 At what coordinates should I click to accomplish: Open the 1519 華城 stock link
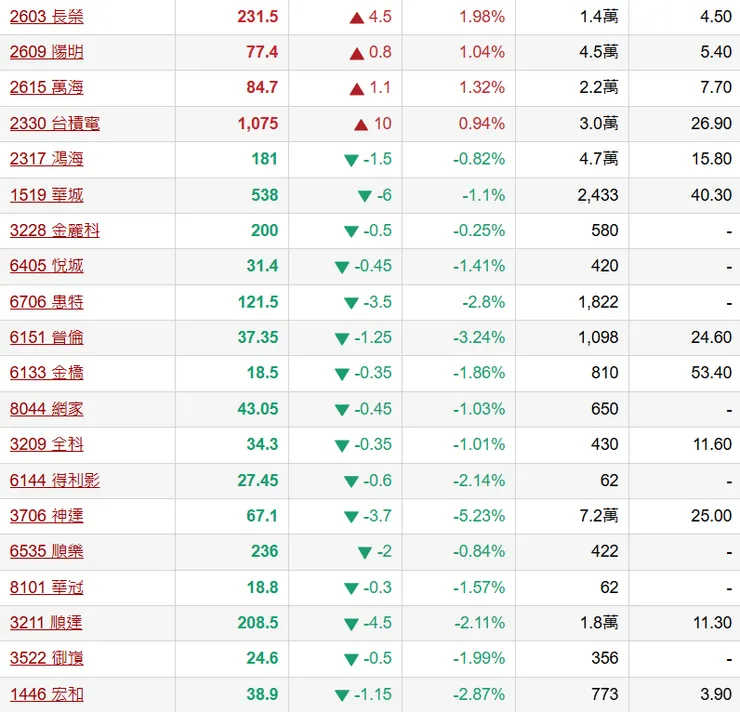(46, 195)
